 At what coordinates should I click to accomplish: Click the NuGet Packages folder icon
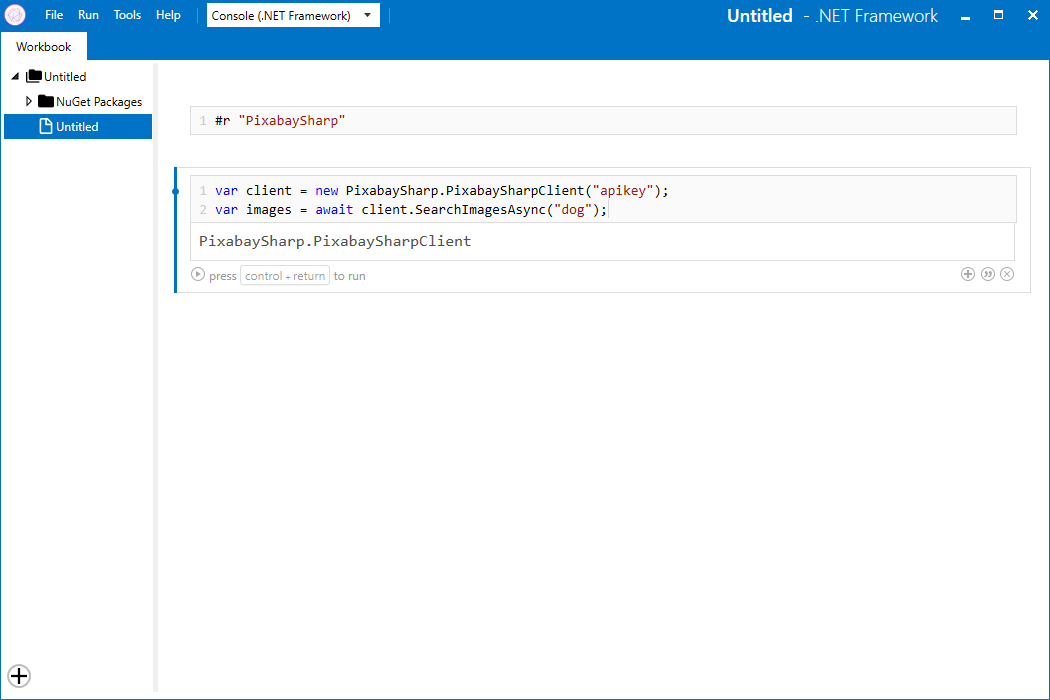[46, 101]
